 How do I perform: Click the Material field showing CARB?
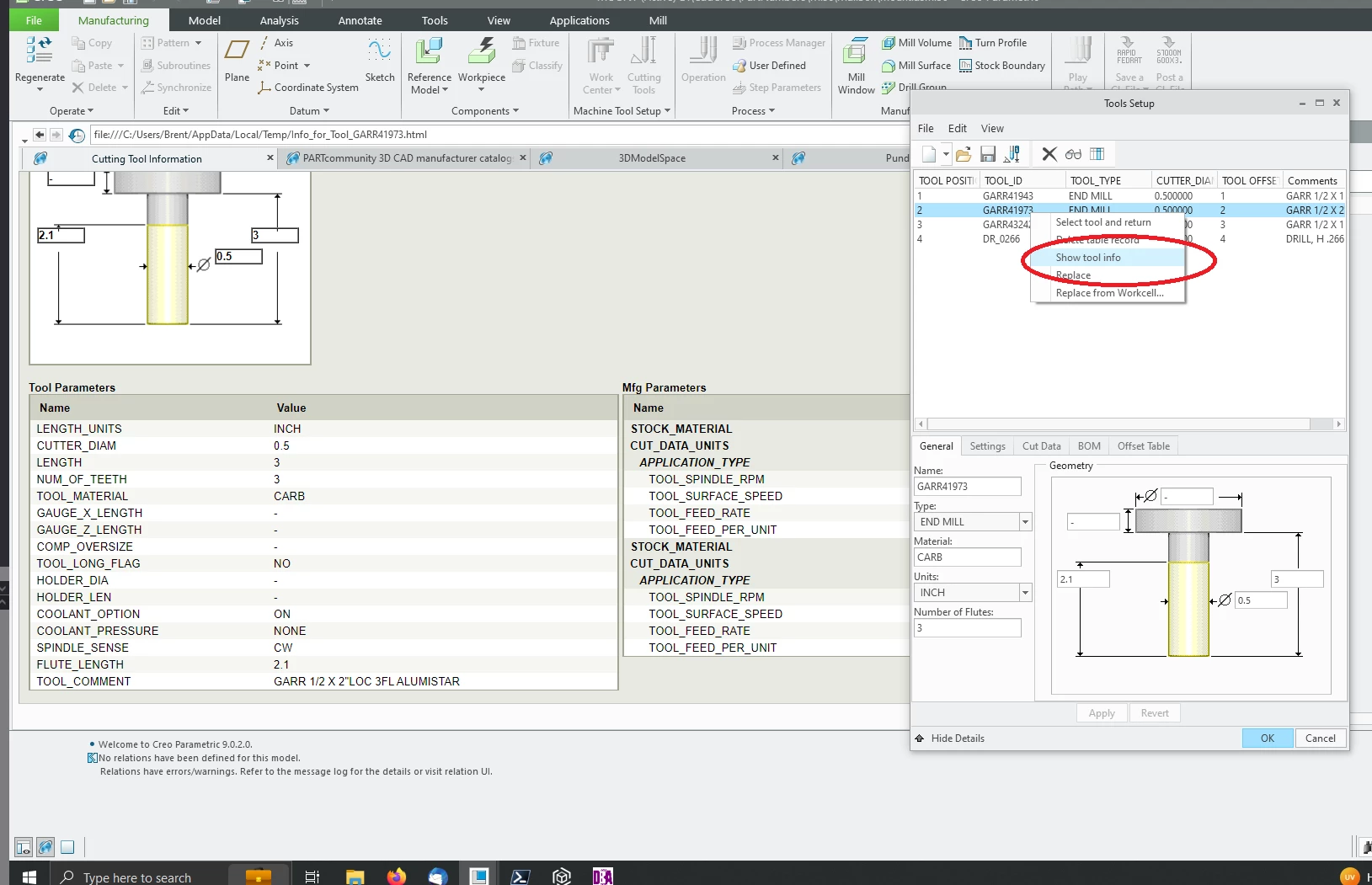tap(968, 557)
